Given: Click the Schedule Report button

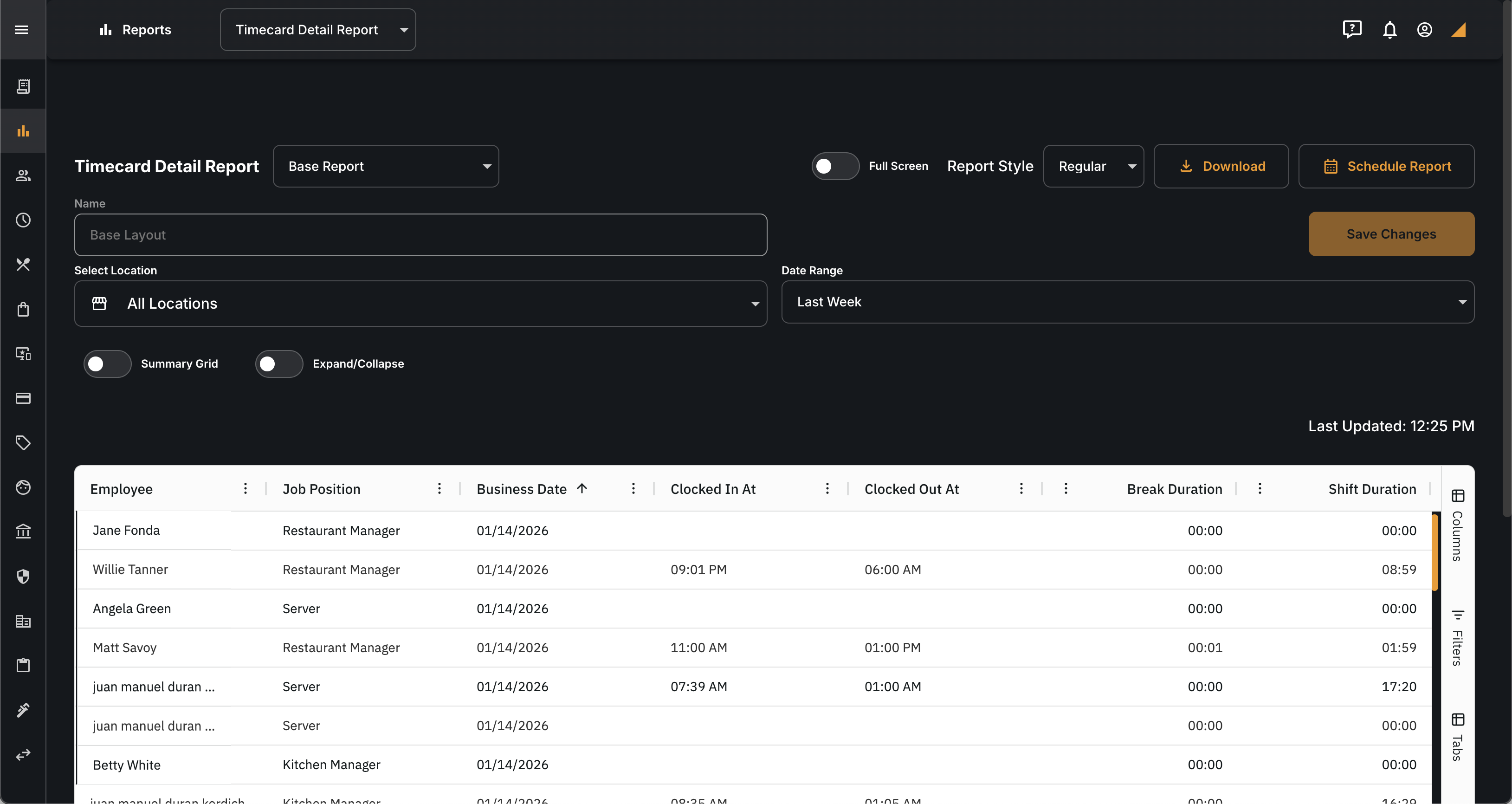Looking at the screenshot, I should tap(1386, 166).
